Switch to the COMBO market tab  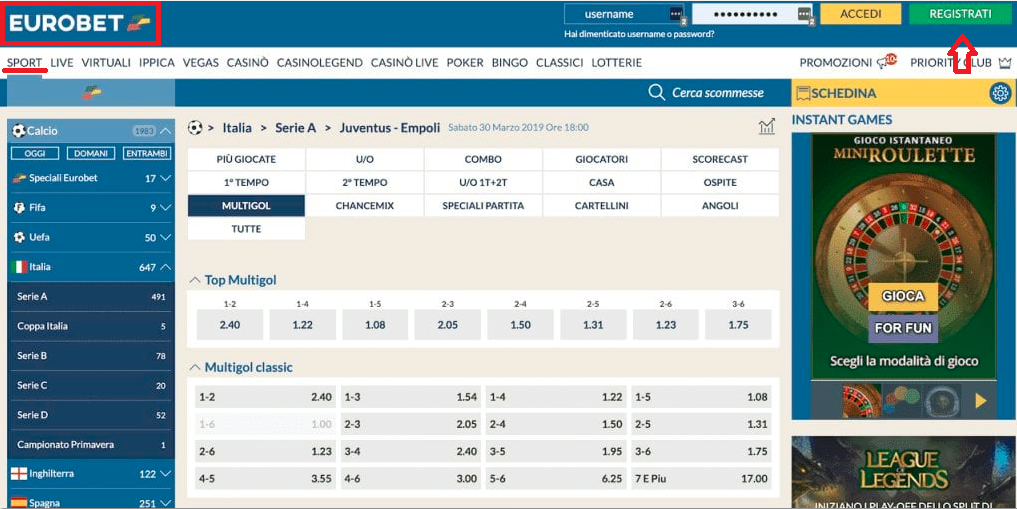point(483,160)
